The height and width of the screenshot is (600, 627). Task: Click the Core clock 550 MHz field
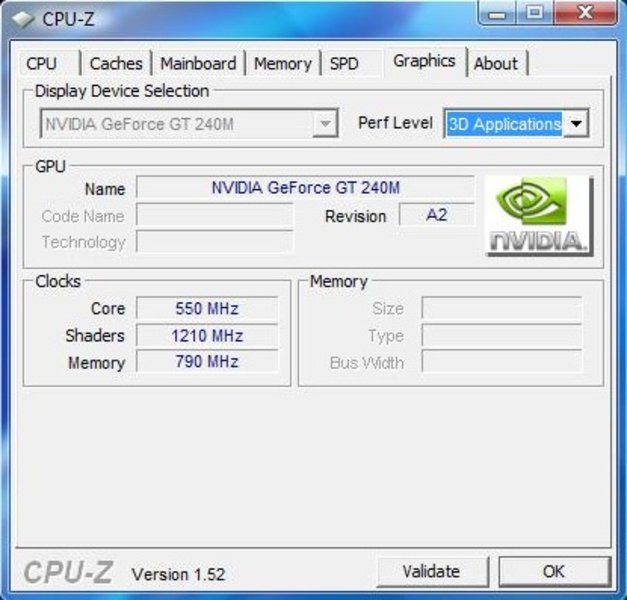tap(207, 308)
